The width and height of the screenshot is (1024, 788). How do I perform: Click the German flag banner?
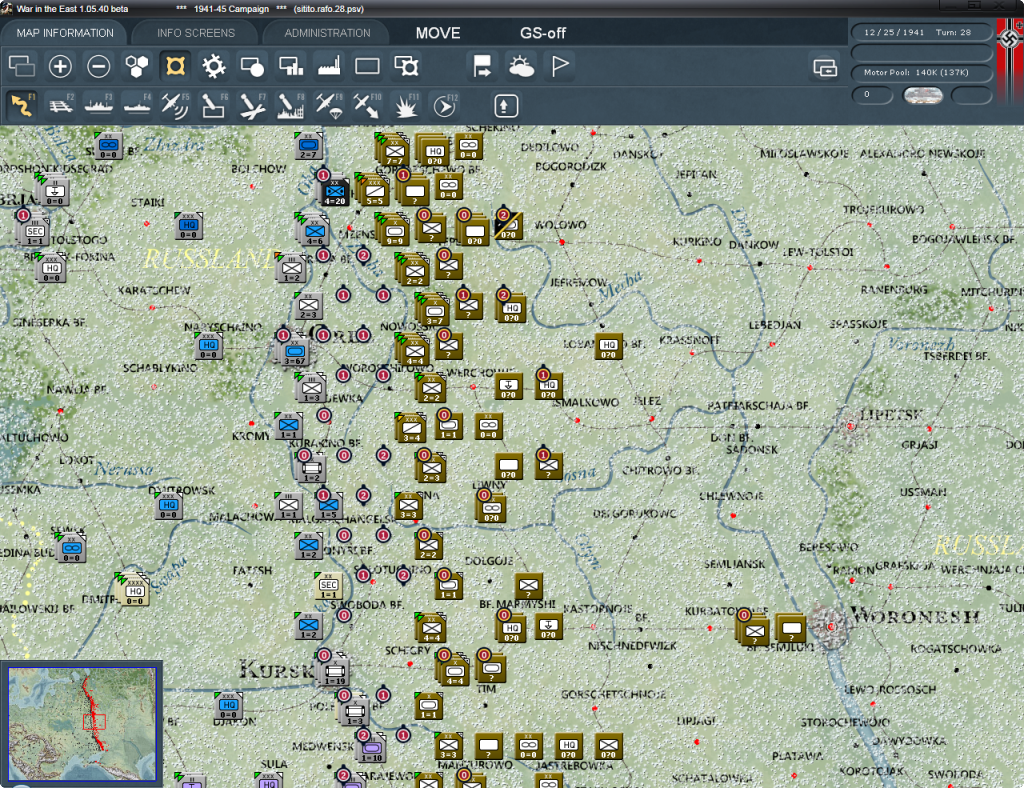[x=1010, y=61]
